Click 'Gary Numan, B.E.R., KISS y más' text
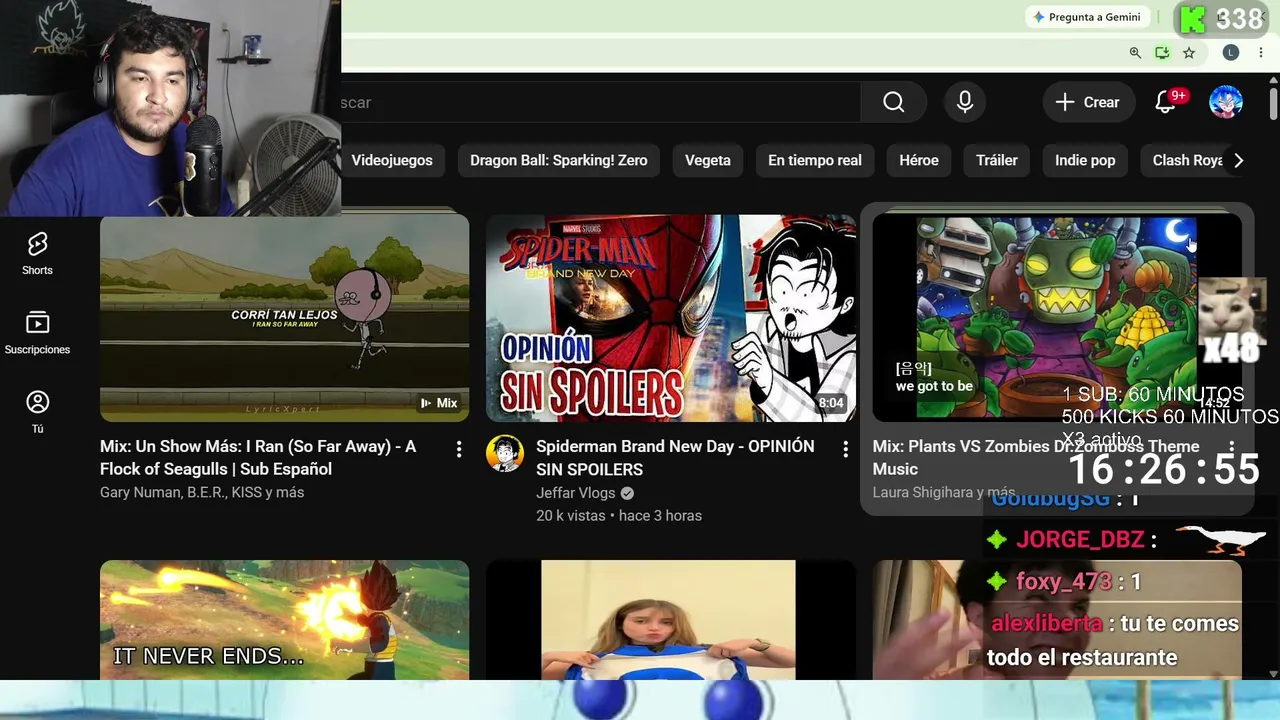This screenshot has height=720, width=1280. pyautogui.click(x=202, y=492)
